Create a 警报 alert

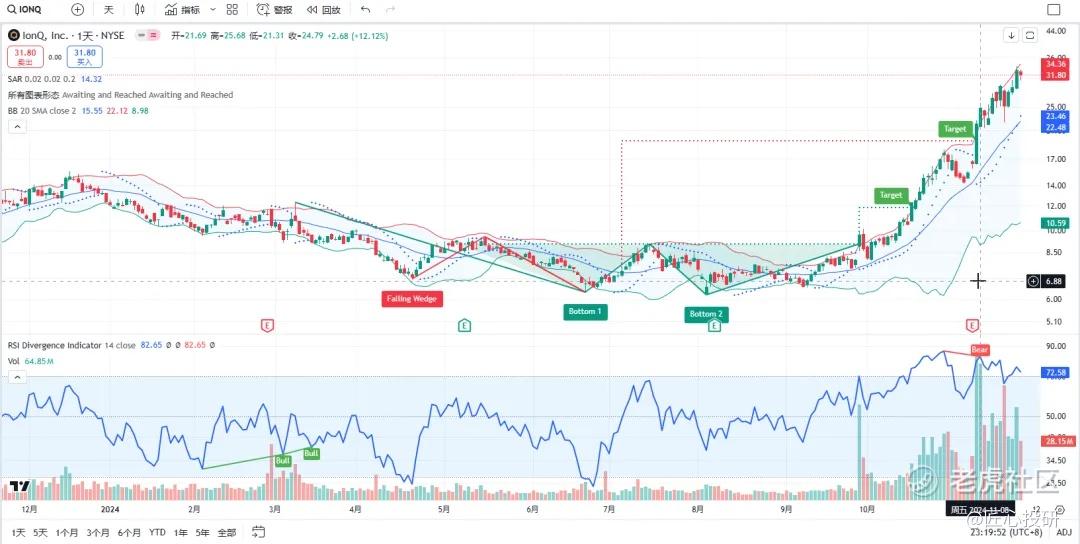274,10
